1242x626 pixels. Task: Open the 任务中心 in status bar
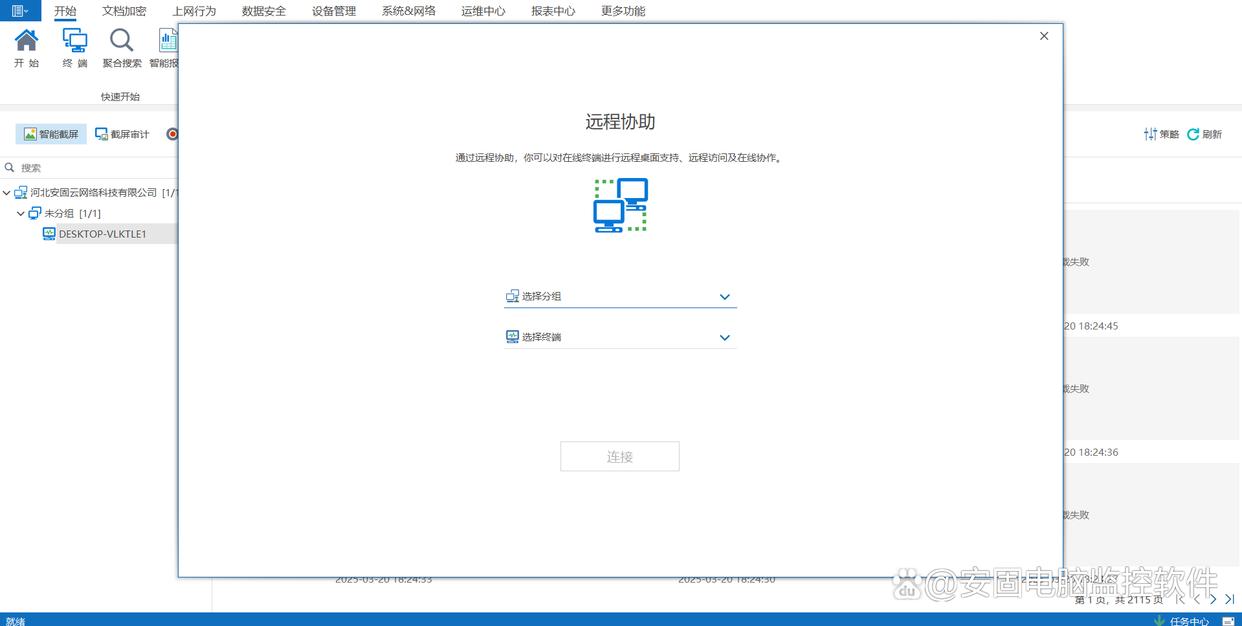pos(1182,621)
